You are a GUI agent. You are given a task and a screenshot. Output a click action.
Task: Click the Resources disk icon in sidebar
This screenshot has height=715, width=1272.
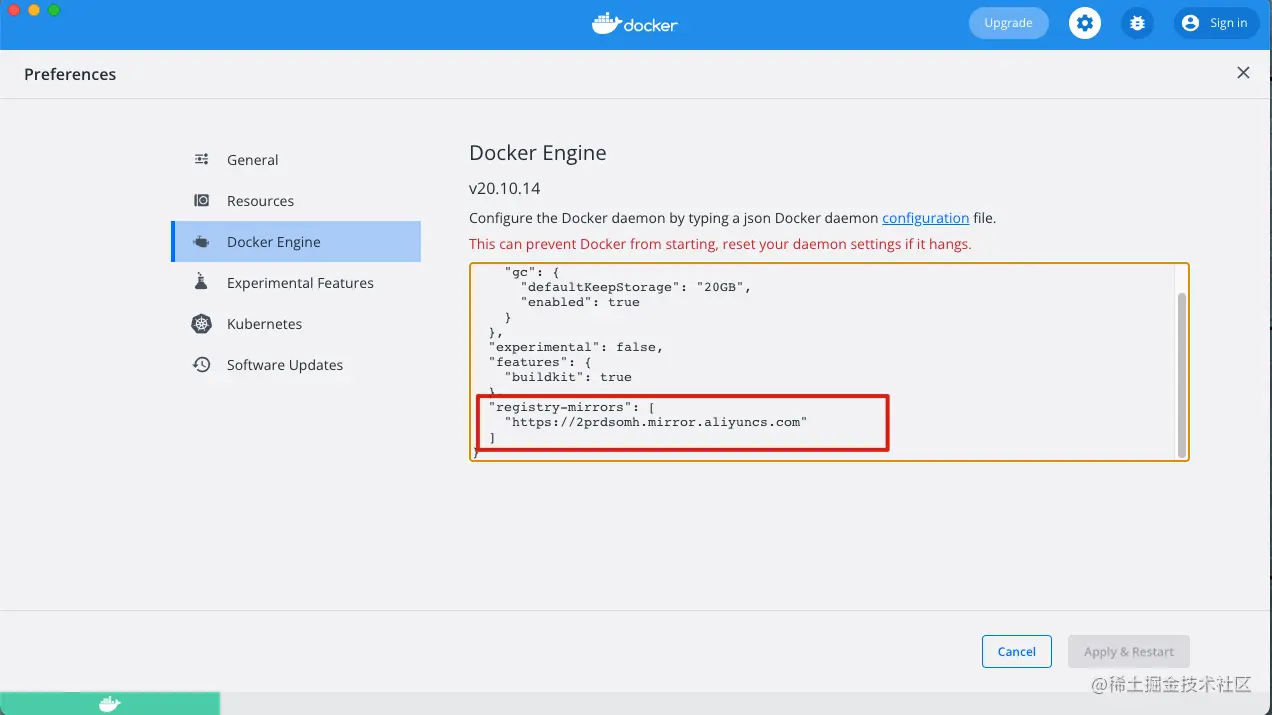tap(202, 200)
